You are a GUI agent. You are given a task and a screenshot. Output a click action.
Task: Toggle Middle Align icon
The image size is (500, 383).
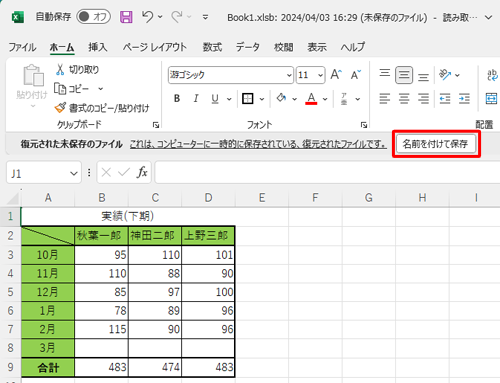[x=404, y=75]
